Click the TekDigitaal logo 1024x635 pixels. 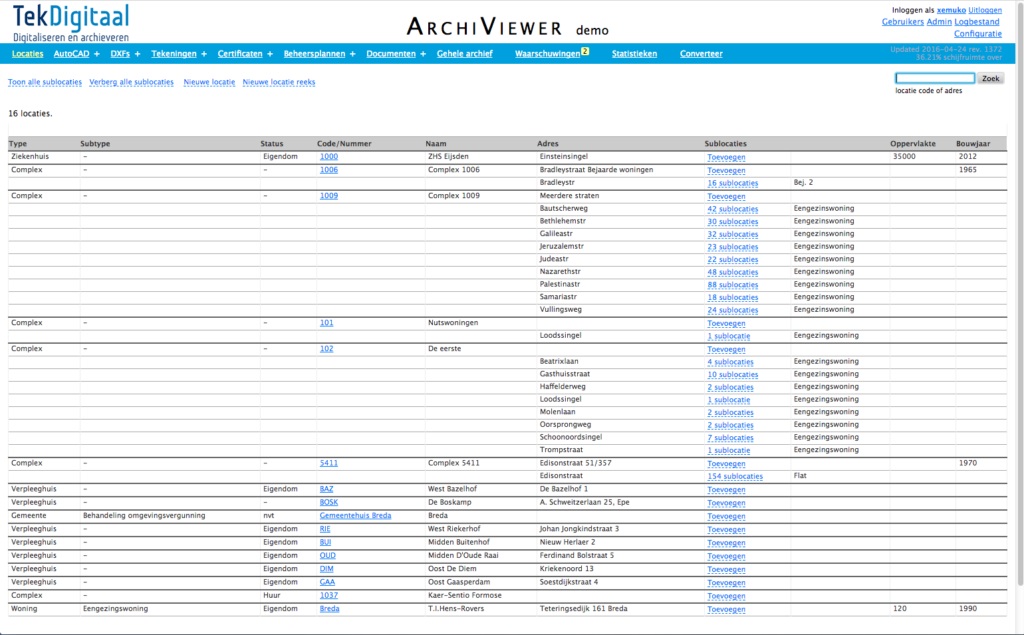pos(71,24)
